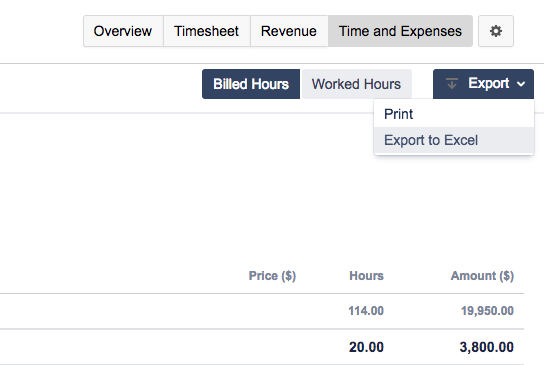Viewport: 544px width, 365px height.
Task: Go to the Revenue tab
Action: point(289,31)
